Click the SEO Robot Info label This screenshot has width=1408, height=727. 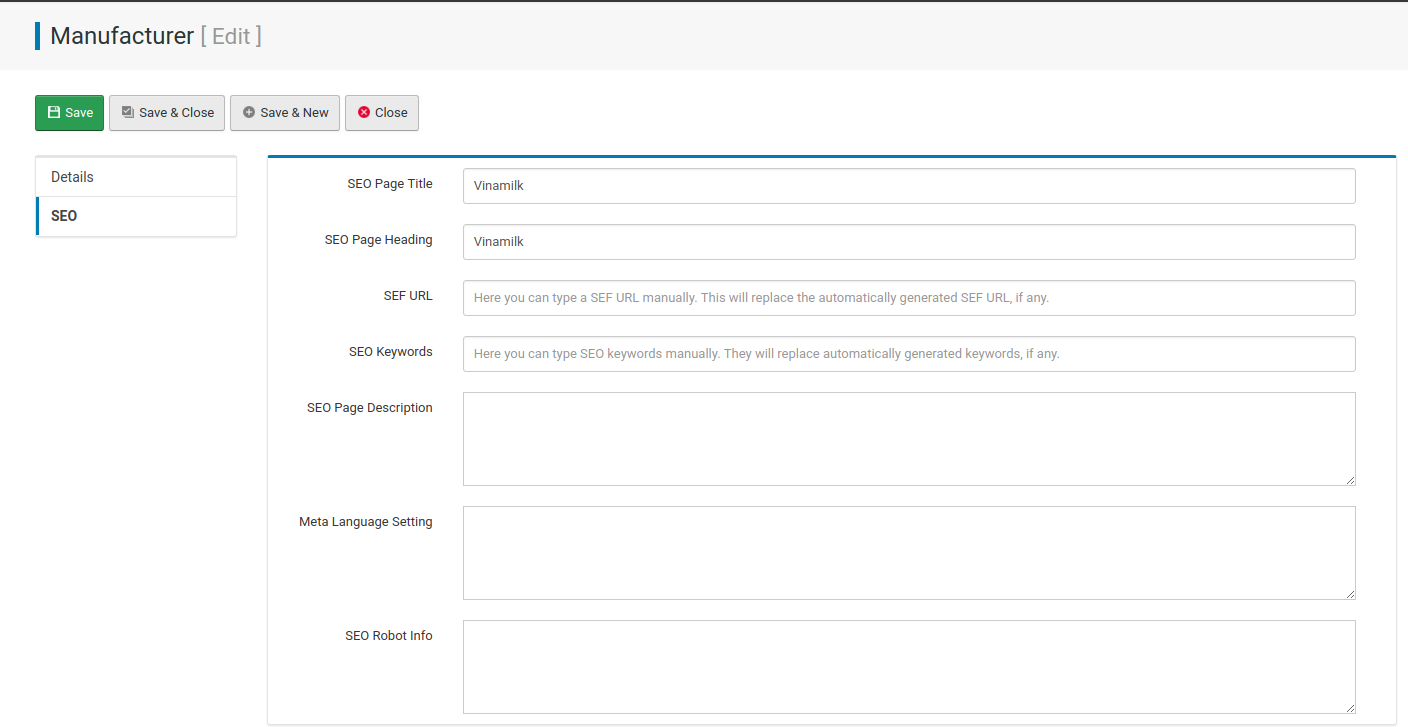point(389,636)
